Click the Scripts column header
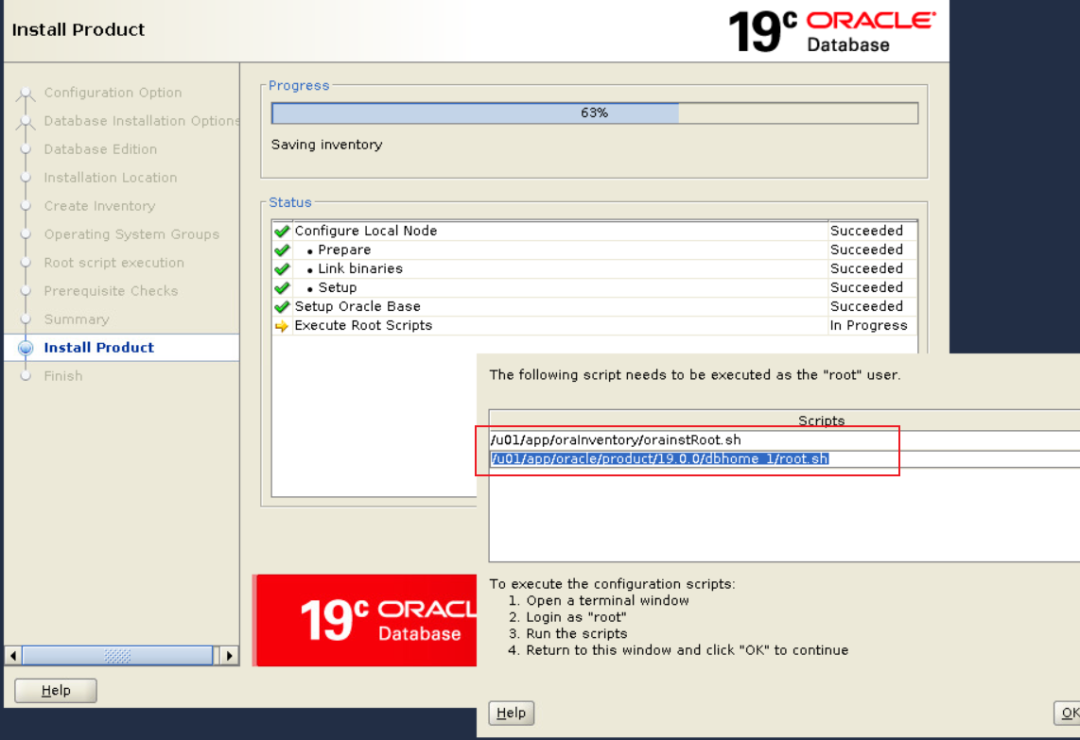1080x740 pixels. (785, 420)
